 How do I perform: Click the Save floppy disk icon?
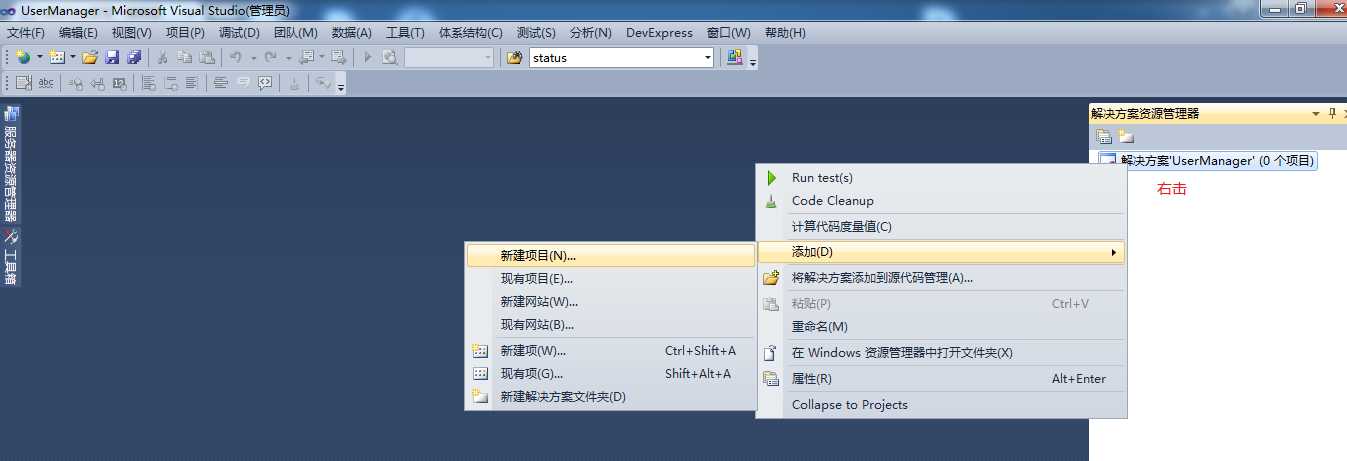pyautogui.click(x=112, y=58)
